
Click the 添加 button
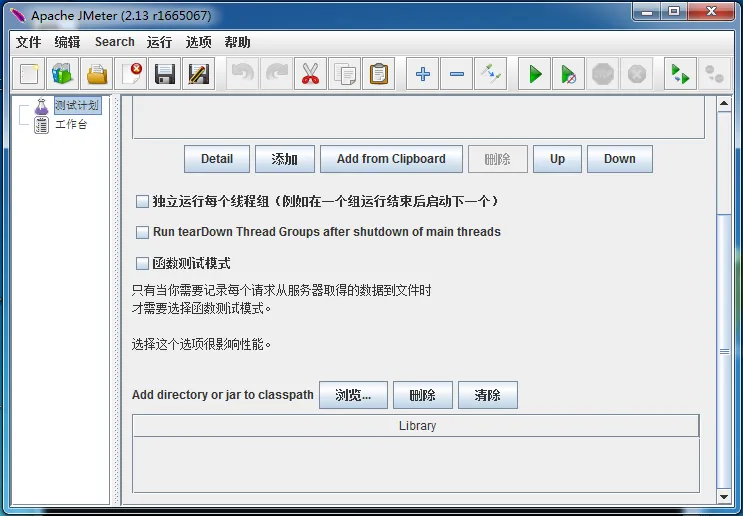click(285, 159)
